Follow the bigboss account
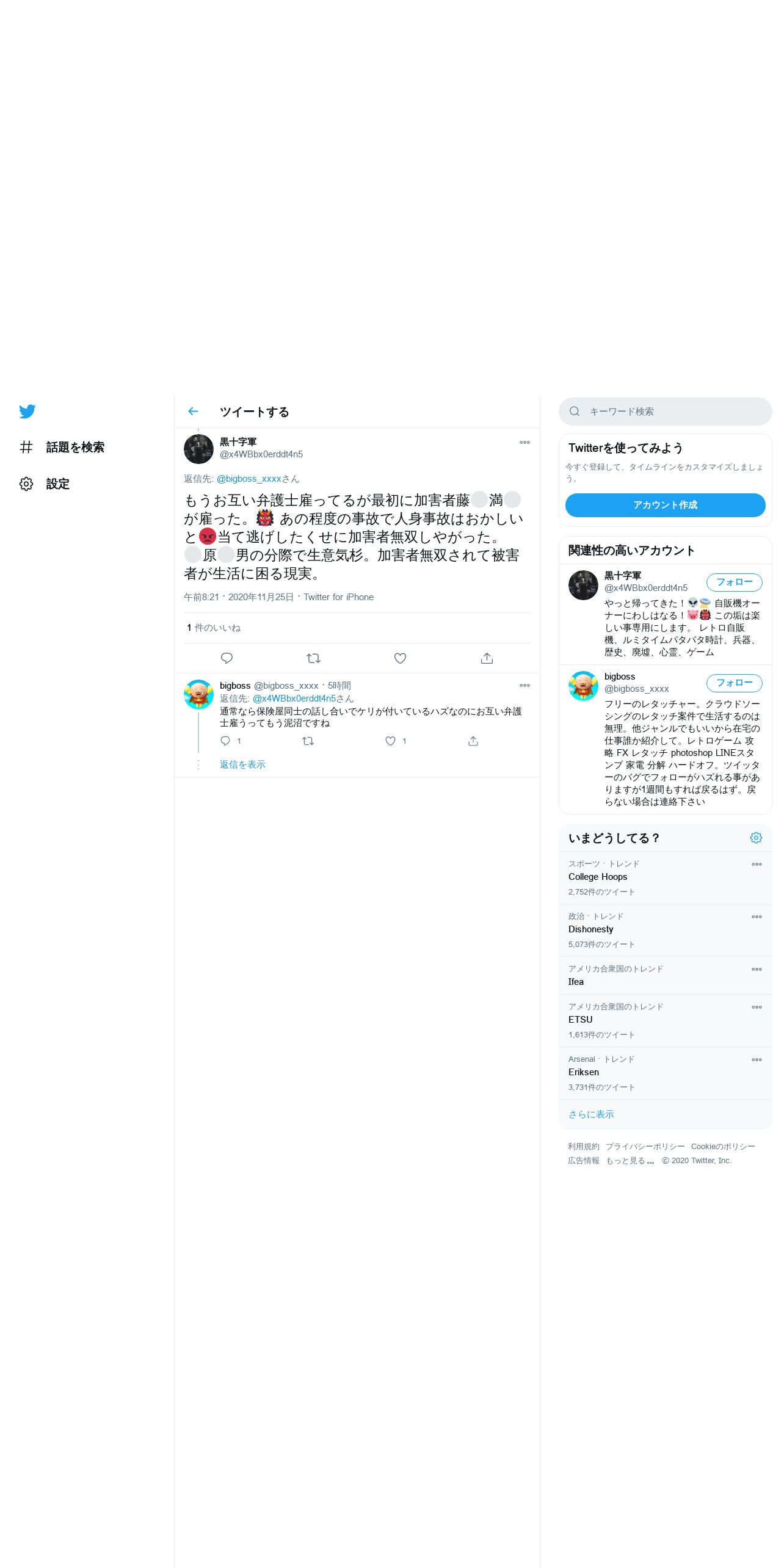Image resolution: width=784 pixels, height=1568 pixels. [734, 683]
